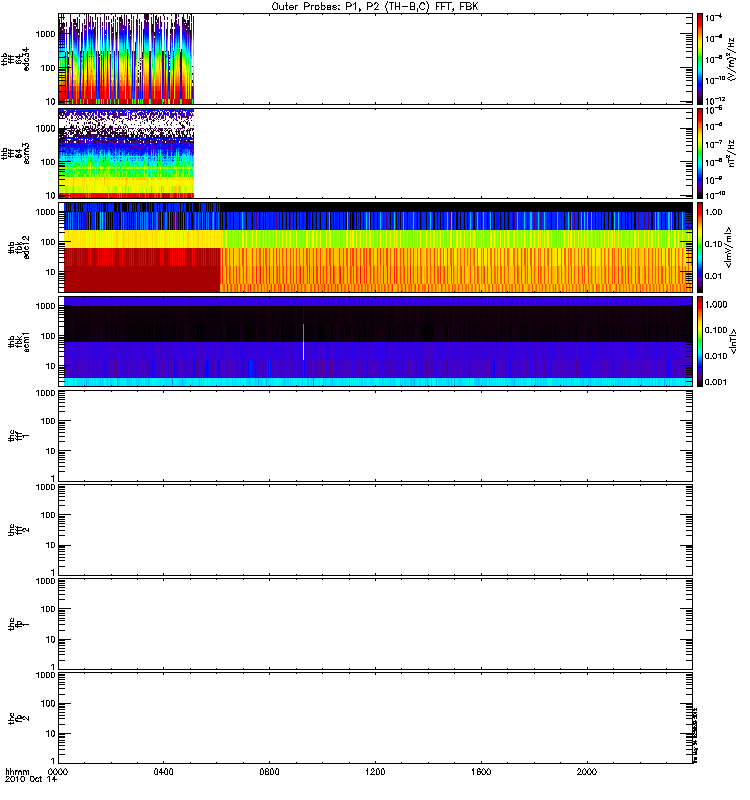Click the 'thc fff 1' y-axis title
The image size is (750, 800).
[x=19, y=435]
